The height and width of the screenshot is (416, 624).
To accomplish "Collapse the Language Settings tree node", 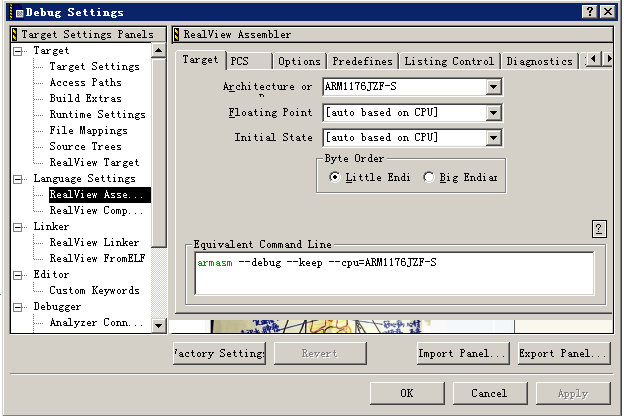I will tap(18, 179).
